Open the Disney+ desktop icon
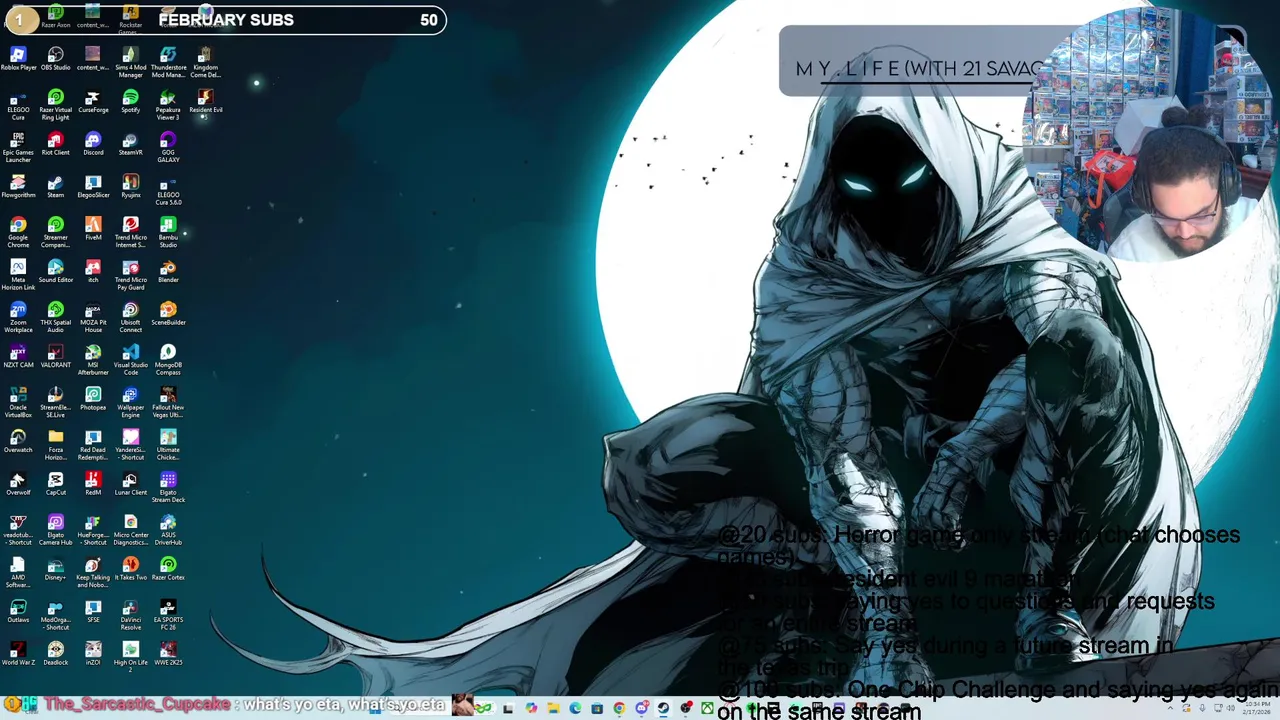The image size is (1280, 720). click(x=55, y=569)
